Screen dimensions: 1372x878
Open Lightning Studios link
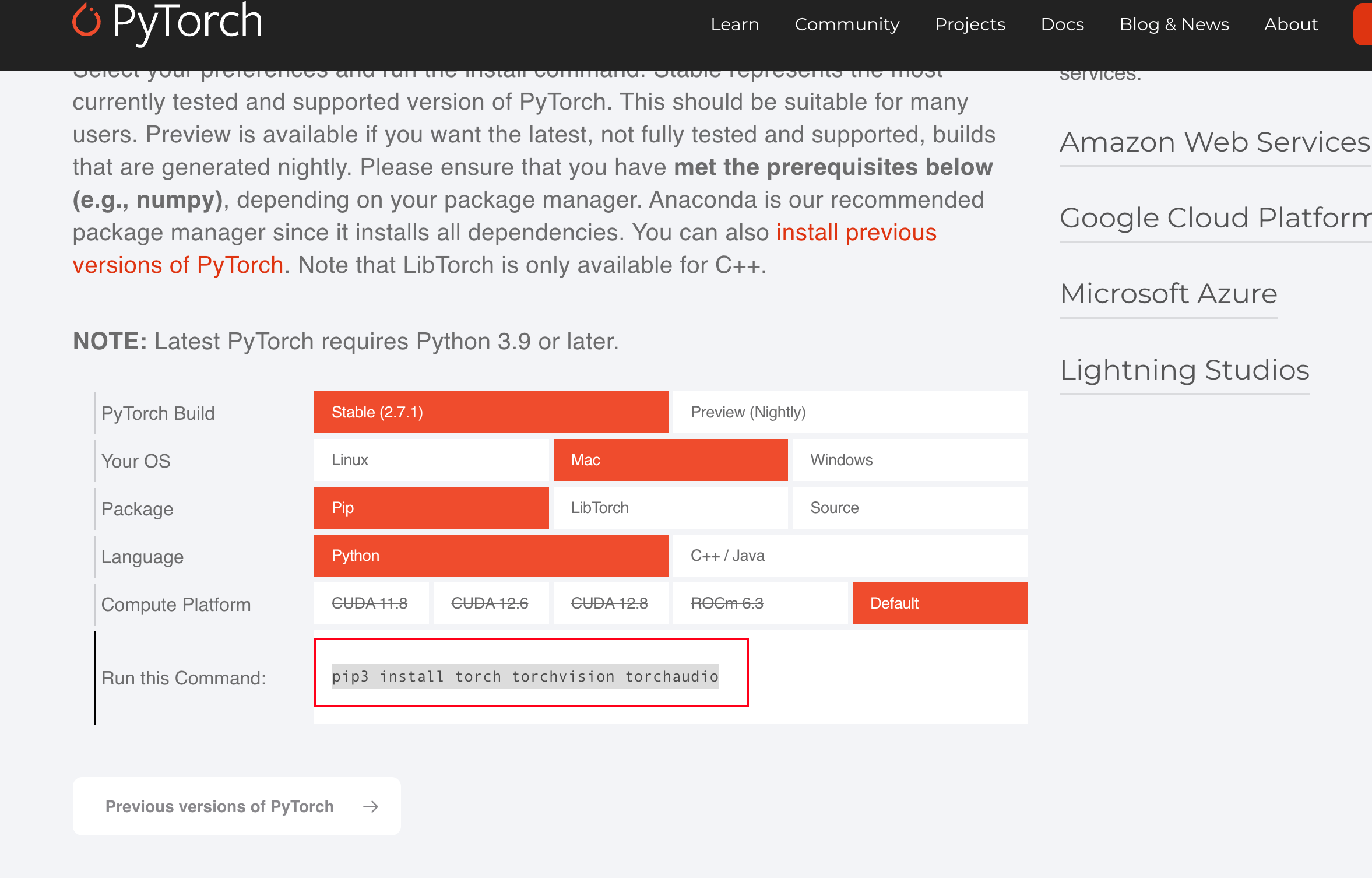point(1184,370)
